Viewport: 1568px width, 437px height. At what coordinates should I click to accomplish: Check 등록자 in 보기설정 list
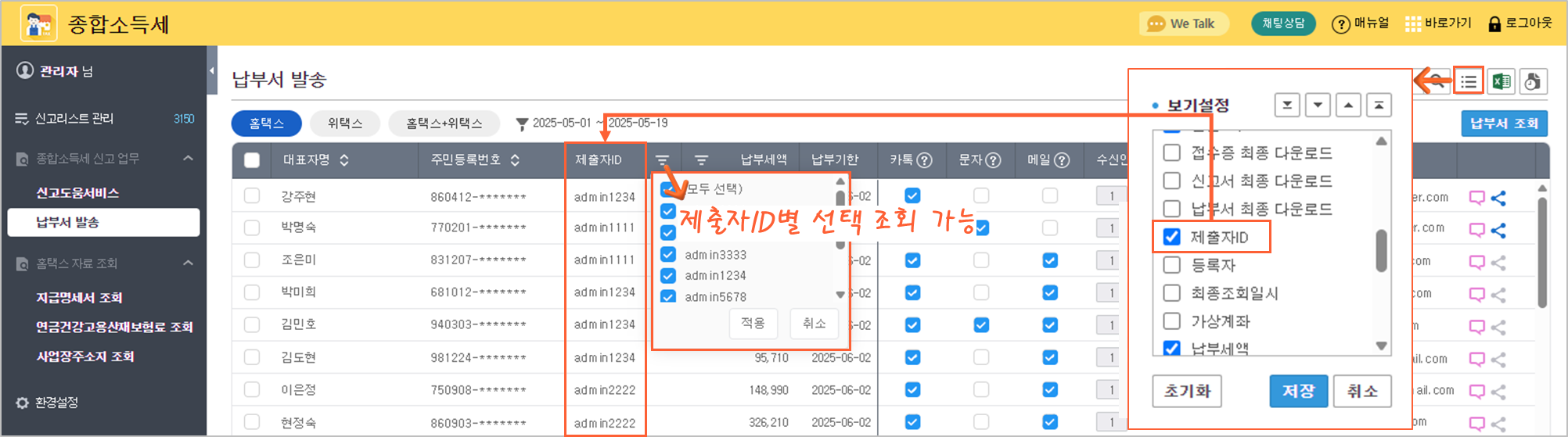pos(1171,265)
